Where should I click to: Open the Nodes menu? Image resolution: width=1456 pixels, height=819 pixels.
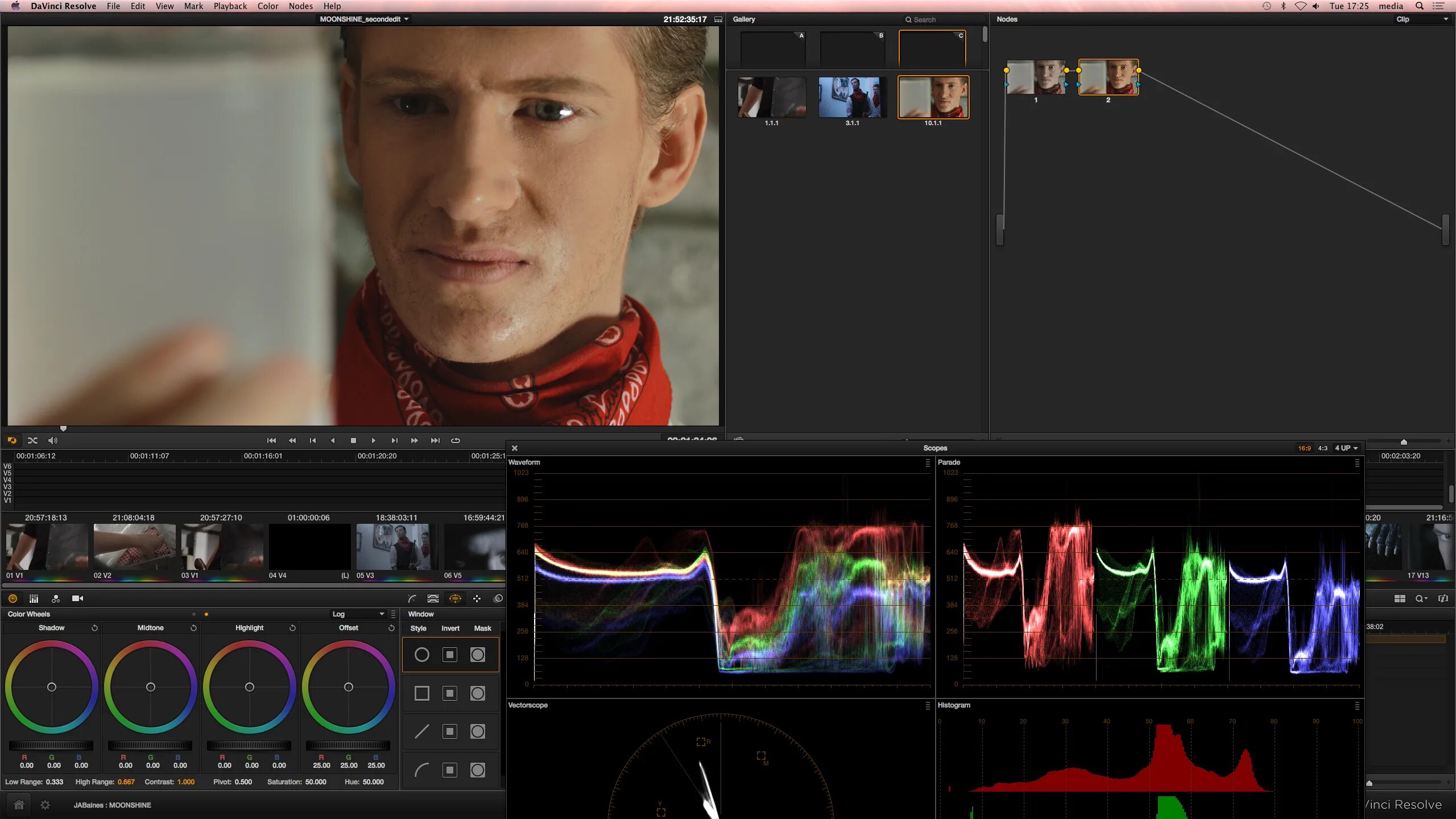(300, 6)
